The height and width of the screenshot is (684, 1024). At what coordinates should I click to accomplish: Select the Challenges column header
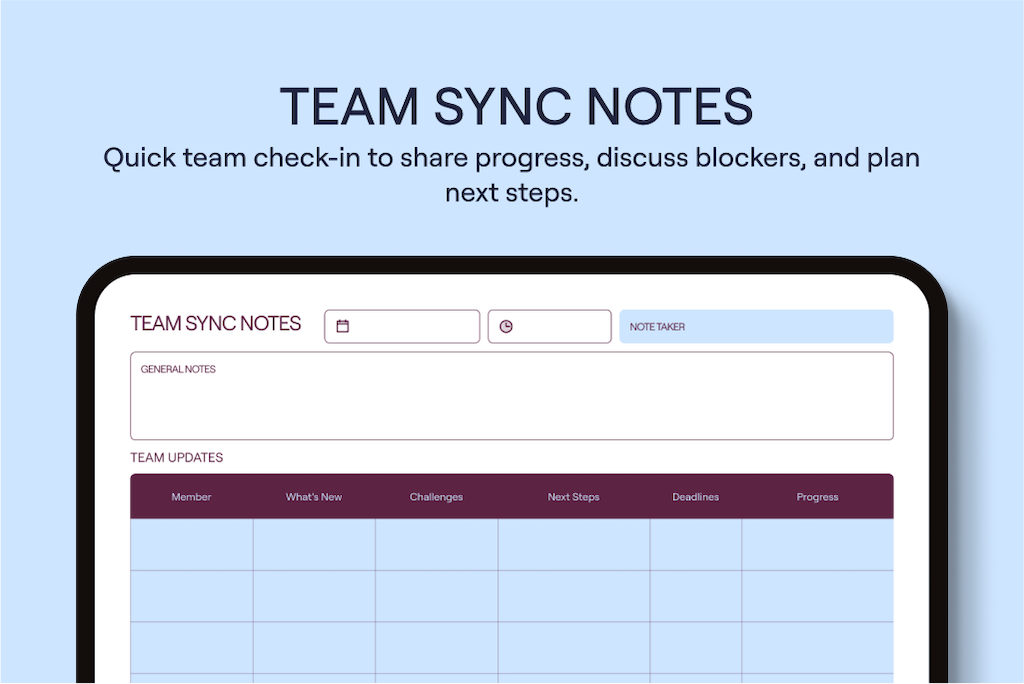point(436,497)
